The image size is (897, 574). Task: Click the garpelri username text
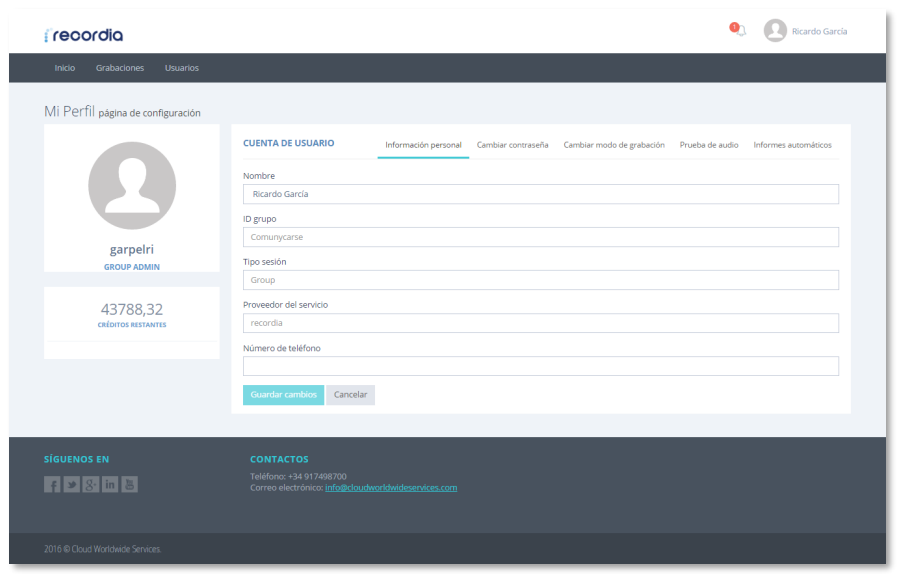(x=132, y=250)
